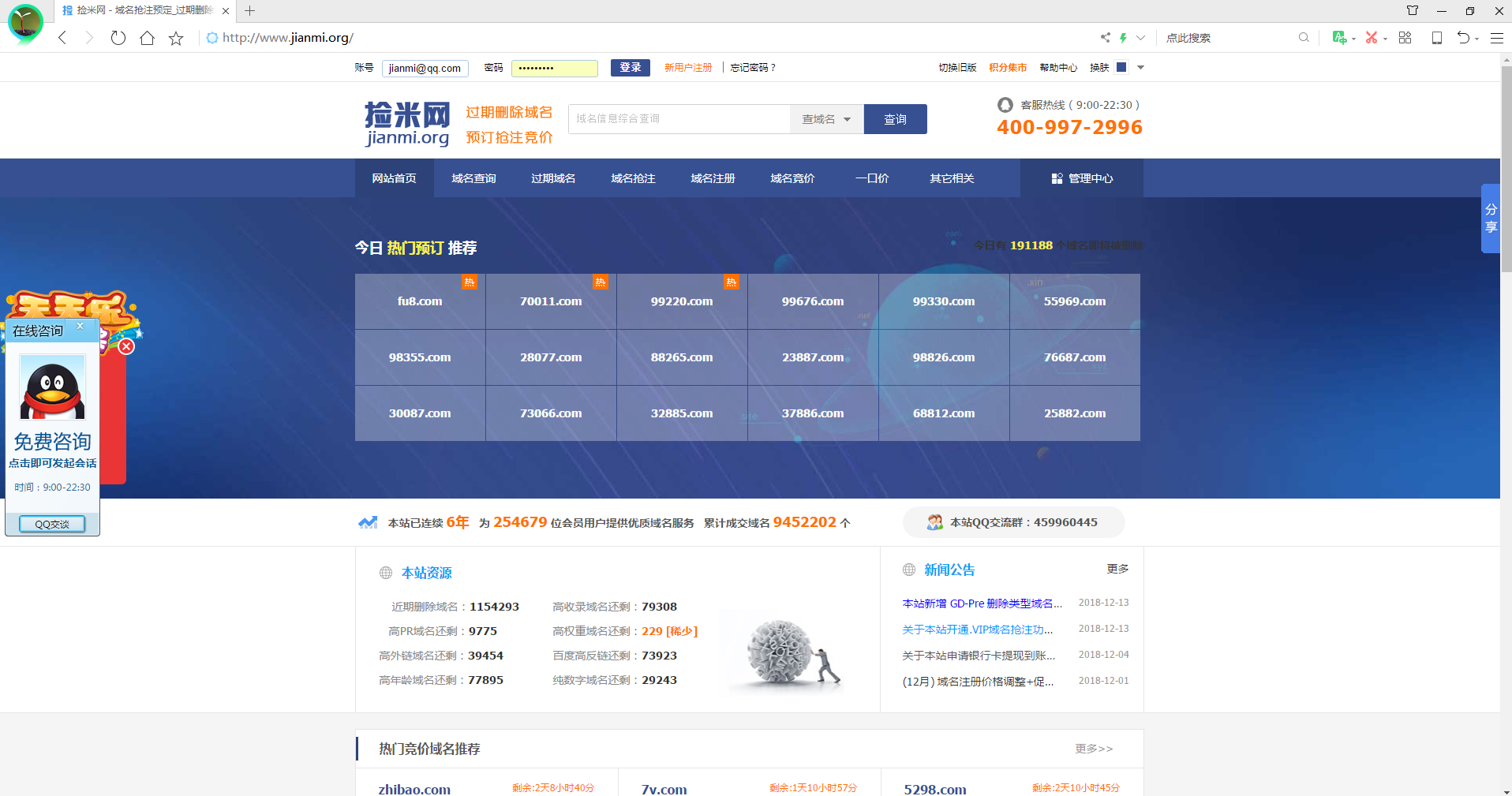Image resolution: width=1512 pixels, height=796 pixels.
Task: Open the 新用户注册 registration link
Action: coord(688,67)
